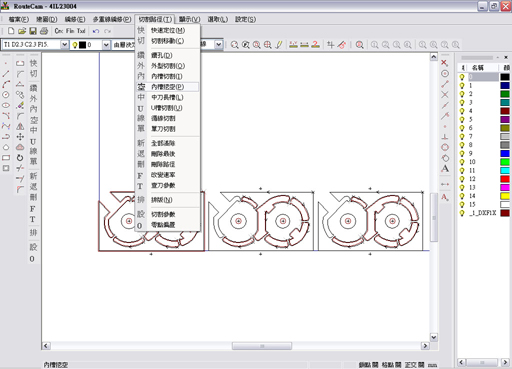Click the Txt text toolbar button

pos(81,31)
